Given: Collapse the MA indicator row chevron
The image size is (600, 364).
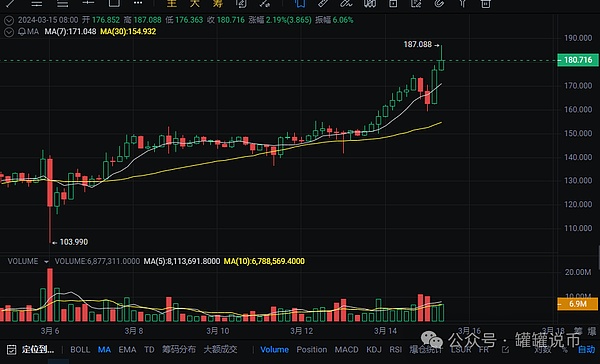Looking at the screenshot, I should 8,32.
